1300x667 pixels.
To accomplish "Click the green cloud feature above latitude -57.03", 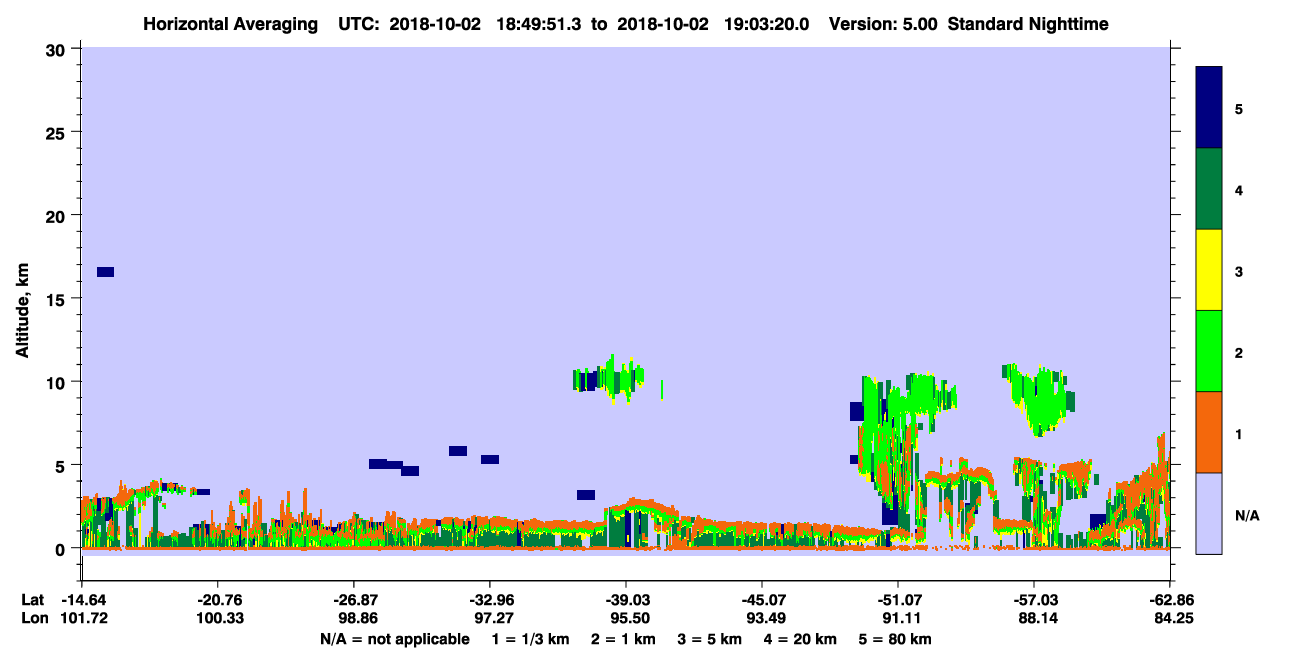I will tap(1040, 398).
